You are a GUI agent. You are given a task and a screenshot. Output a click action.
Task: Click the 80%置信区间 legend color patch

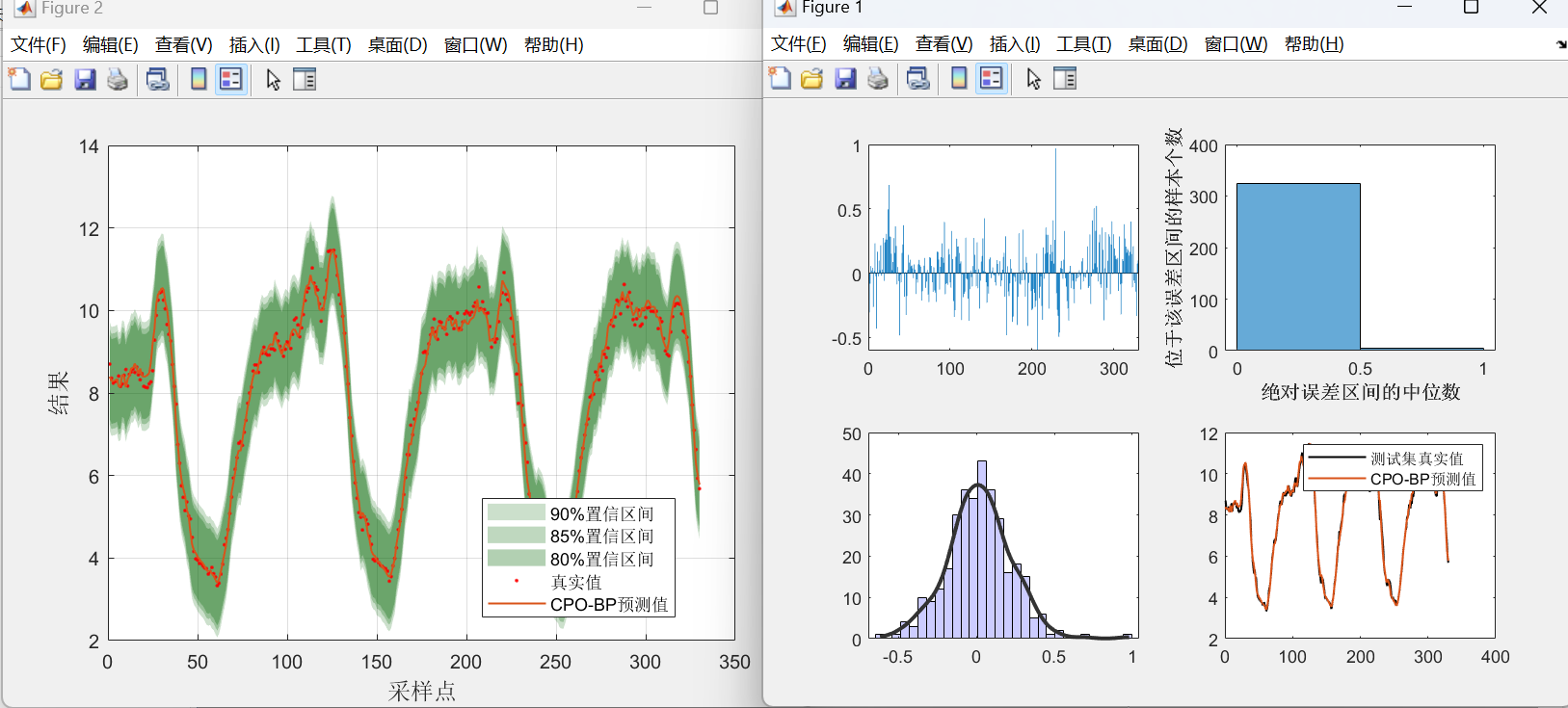click(x=517, y=558)
